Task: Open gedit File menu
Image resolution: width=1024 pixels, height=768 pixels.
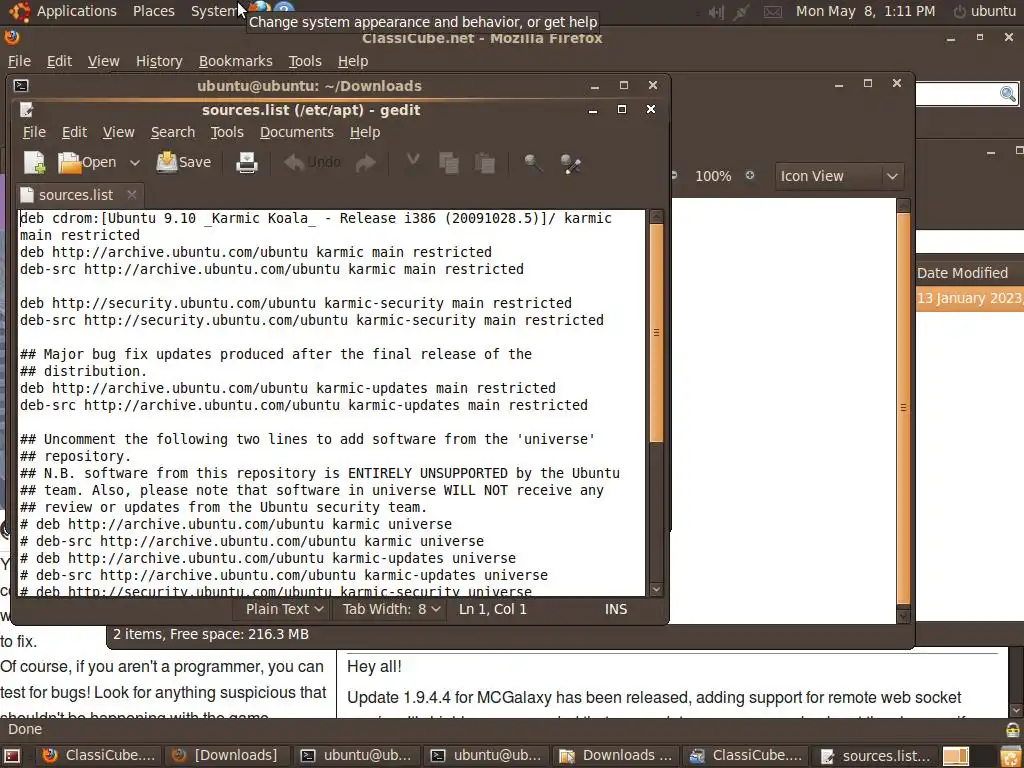Action: pyautogui.click(x=34, y=132)
